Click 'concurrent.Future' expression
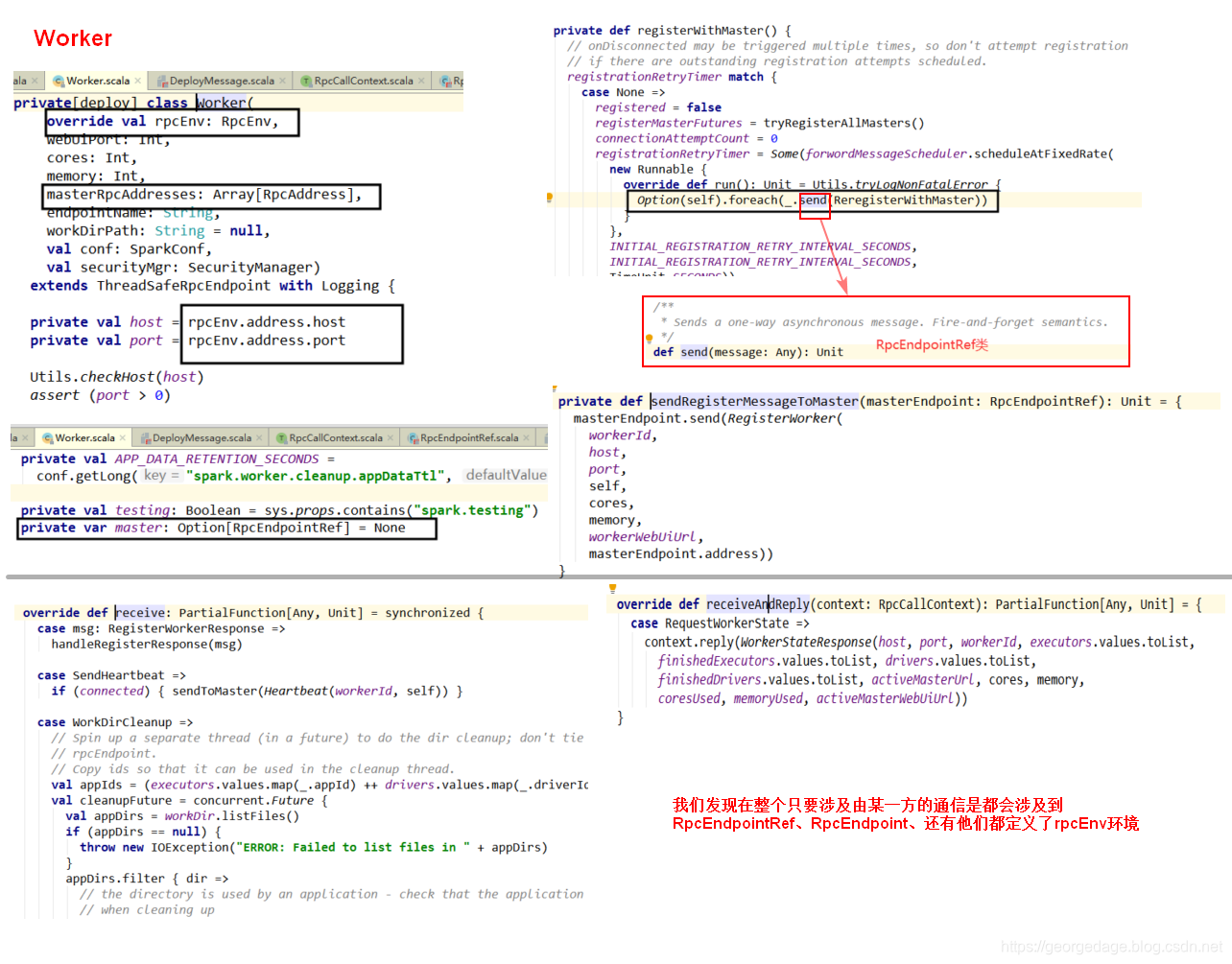1232x964 pixels. (x=253, y=800)
